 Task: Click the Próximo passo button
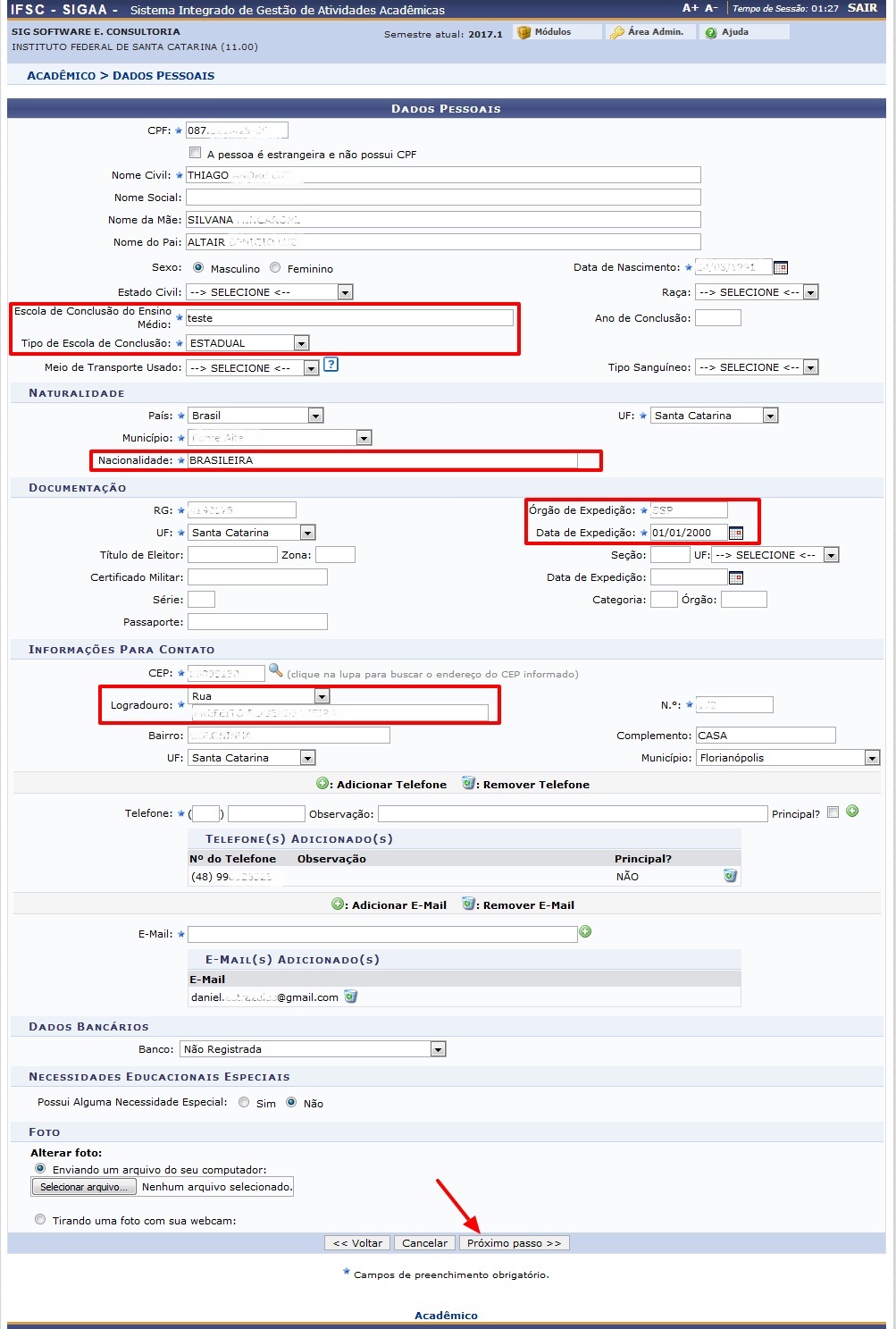(514, 1243)
